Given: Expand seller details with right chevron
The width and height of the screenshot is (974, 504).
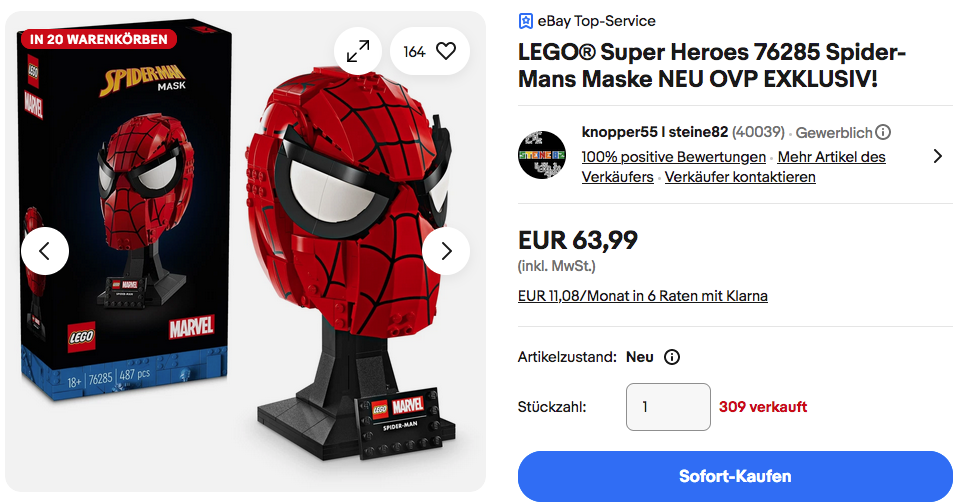Looking at the screenshot, I should click(937, 156).
